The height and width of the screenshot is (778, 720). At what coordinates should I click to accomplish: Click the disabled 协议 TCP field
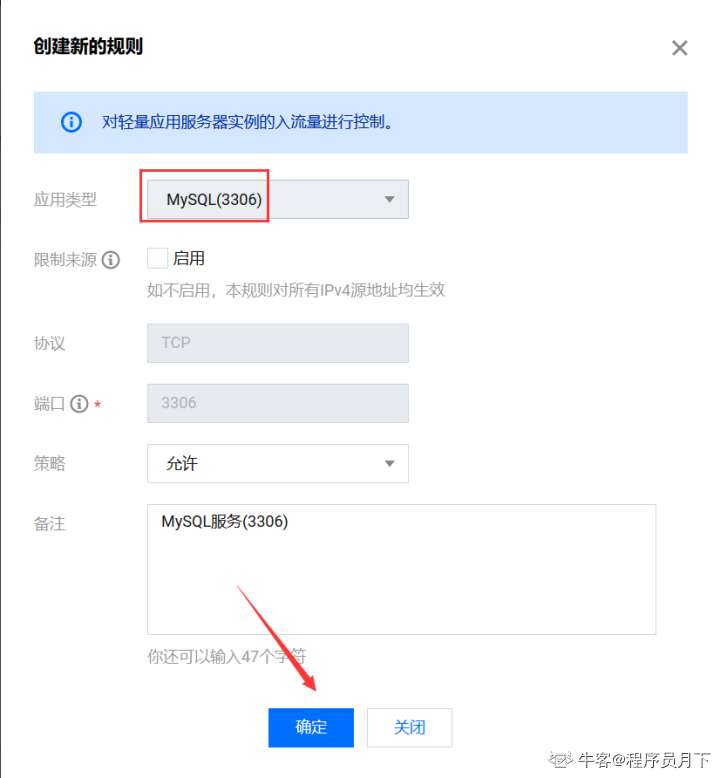277,343
